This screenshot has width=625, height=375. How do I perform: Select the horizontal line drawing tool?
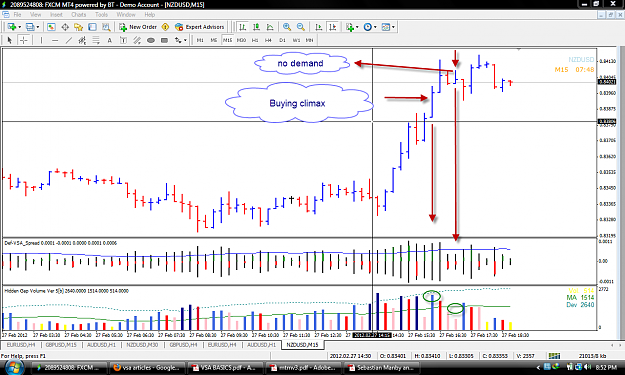point(55,40)
